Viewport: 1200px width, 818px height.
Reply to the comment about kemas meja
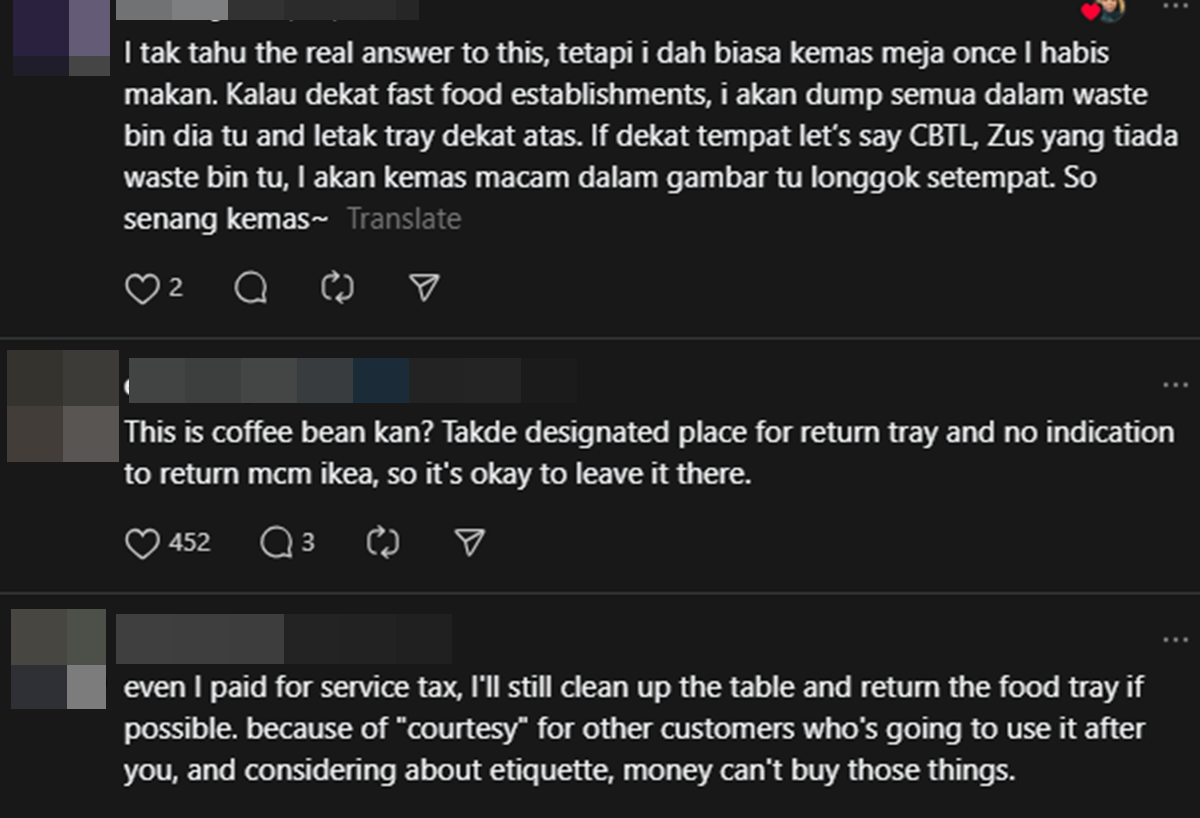(251, 289)
